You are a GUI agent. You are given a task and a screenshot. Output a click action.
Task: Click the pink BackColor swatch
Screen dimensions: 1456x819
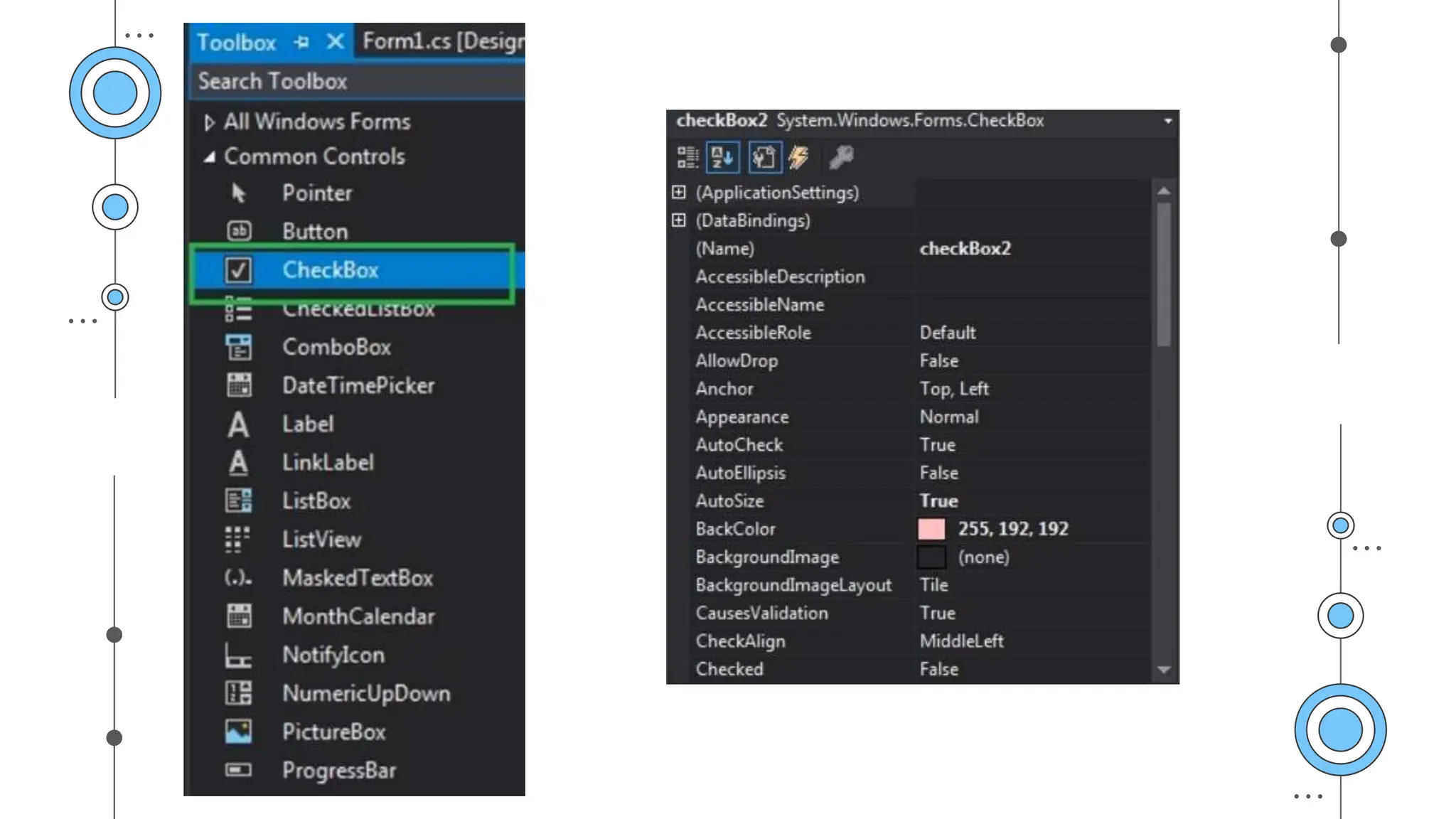(x=931, y=529)
